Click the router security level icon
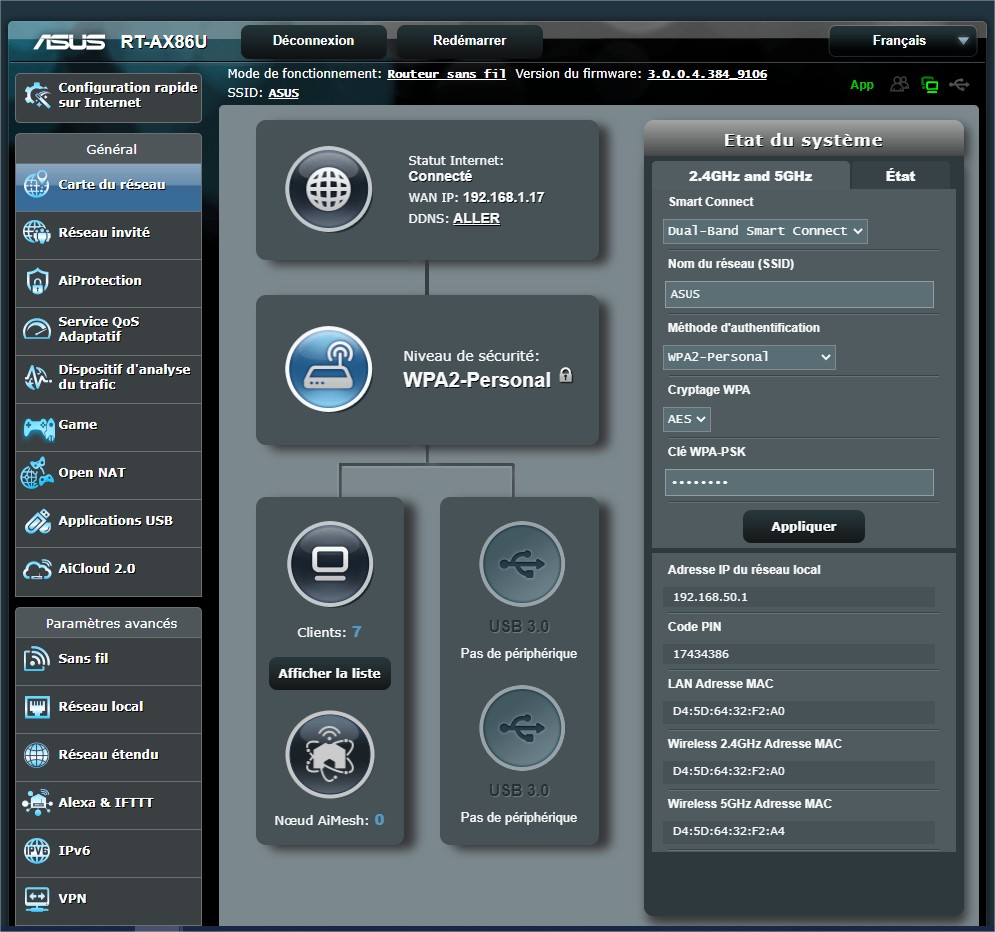This screenshot has height=932, width=995. click(x=328, y=369)
